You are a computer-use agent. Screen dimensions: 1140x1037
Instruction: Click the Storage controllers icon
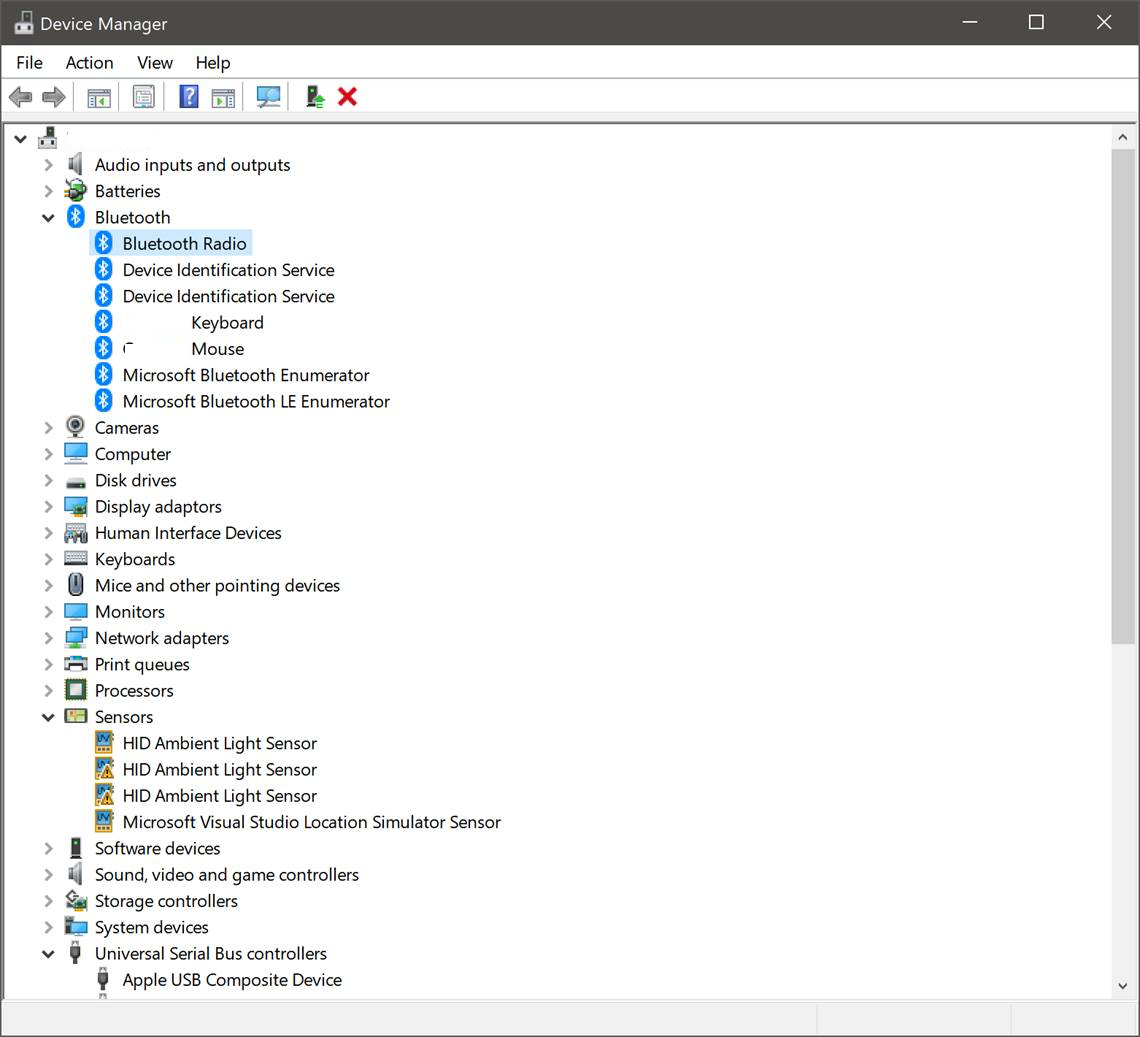[x=76, y=900]
